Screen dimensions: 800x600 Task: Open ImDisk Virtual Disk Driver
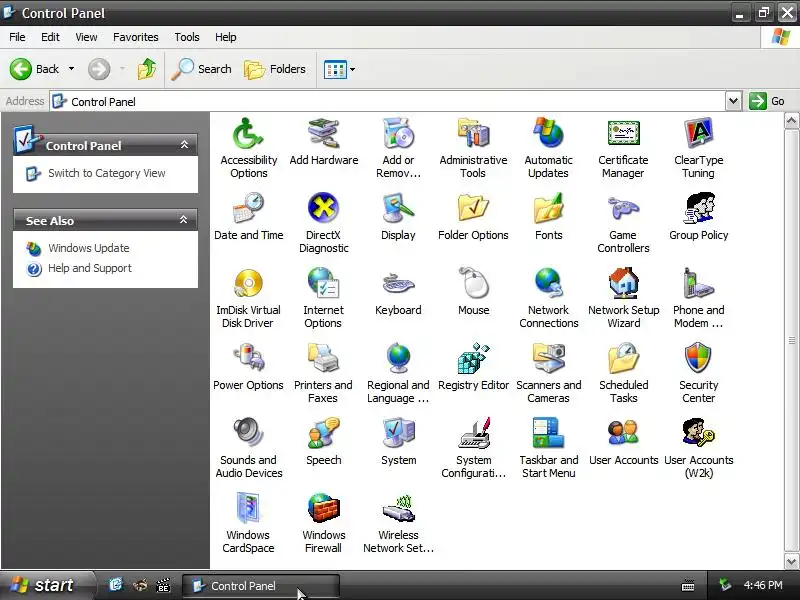click(x=248, y=298)
